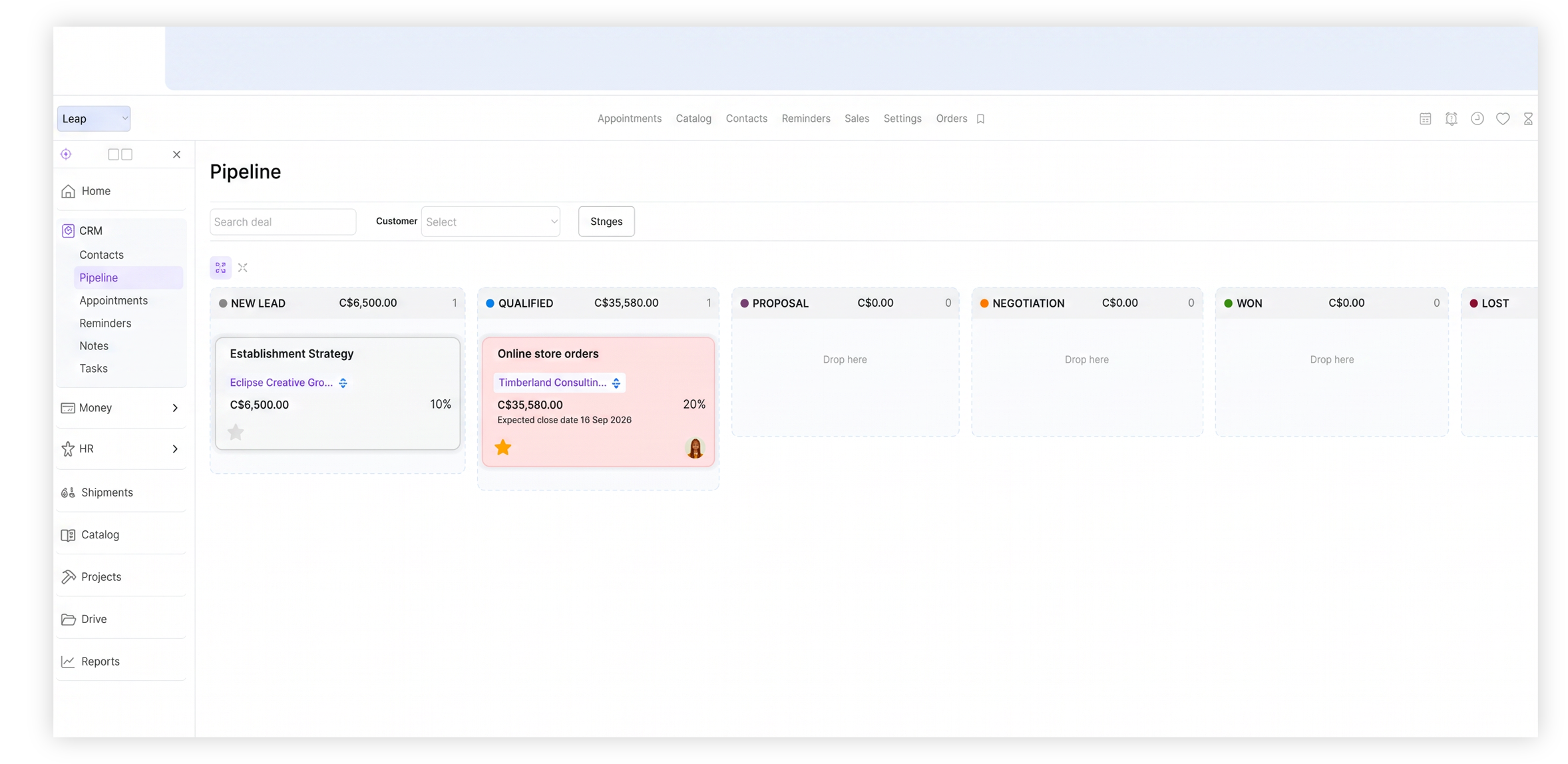Toggle the gold star on Online store orders
The width and height of the screenshot is (1568, 764).
click(503, 447)
